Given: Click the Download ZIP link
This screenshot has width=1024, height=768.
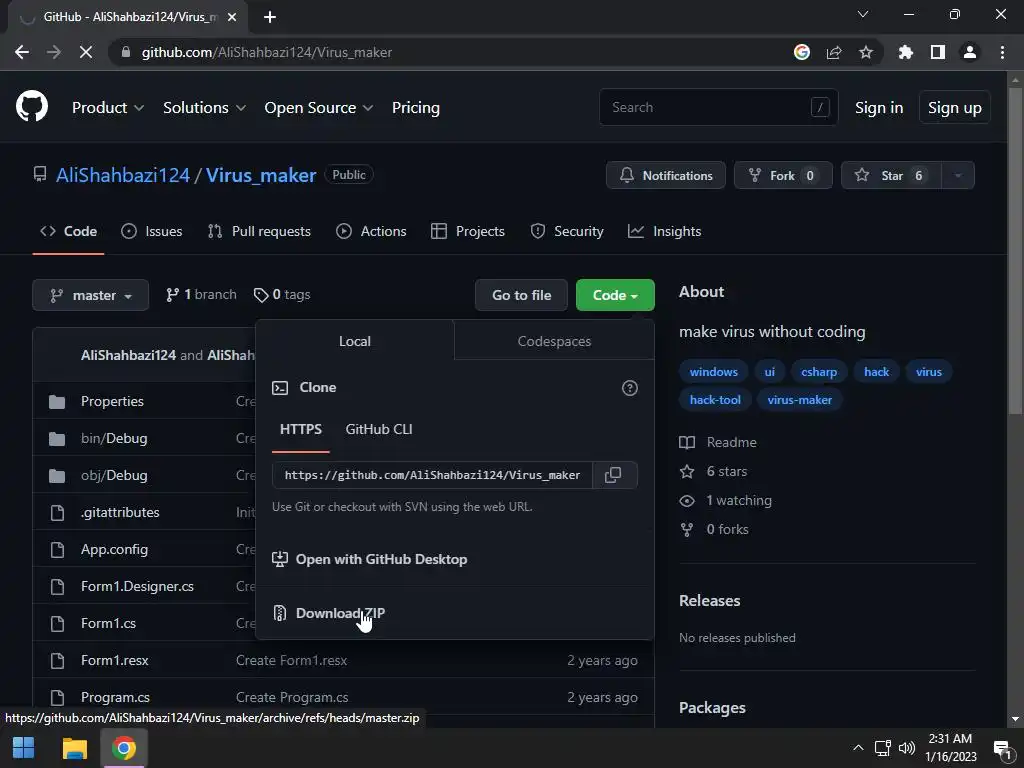Looking at the screenshot, I should (340, 613).
